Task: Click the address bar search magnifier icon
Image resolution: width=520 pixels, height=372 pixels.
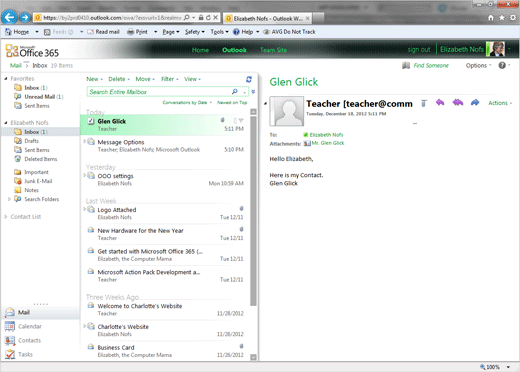Action: coord(187,17)
